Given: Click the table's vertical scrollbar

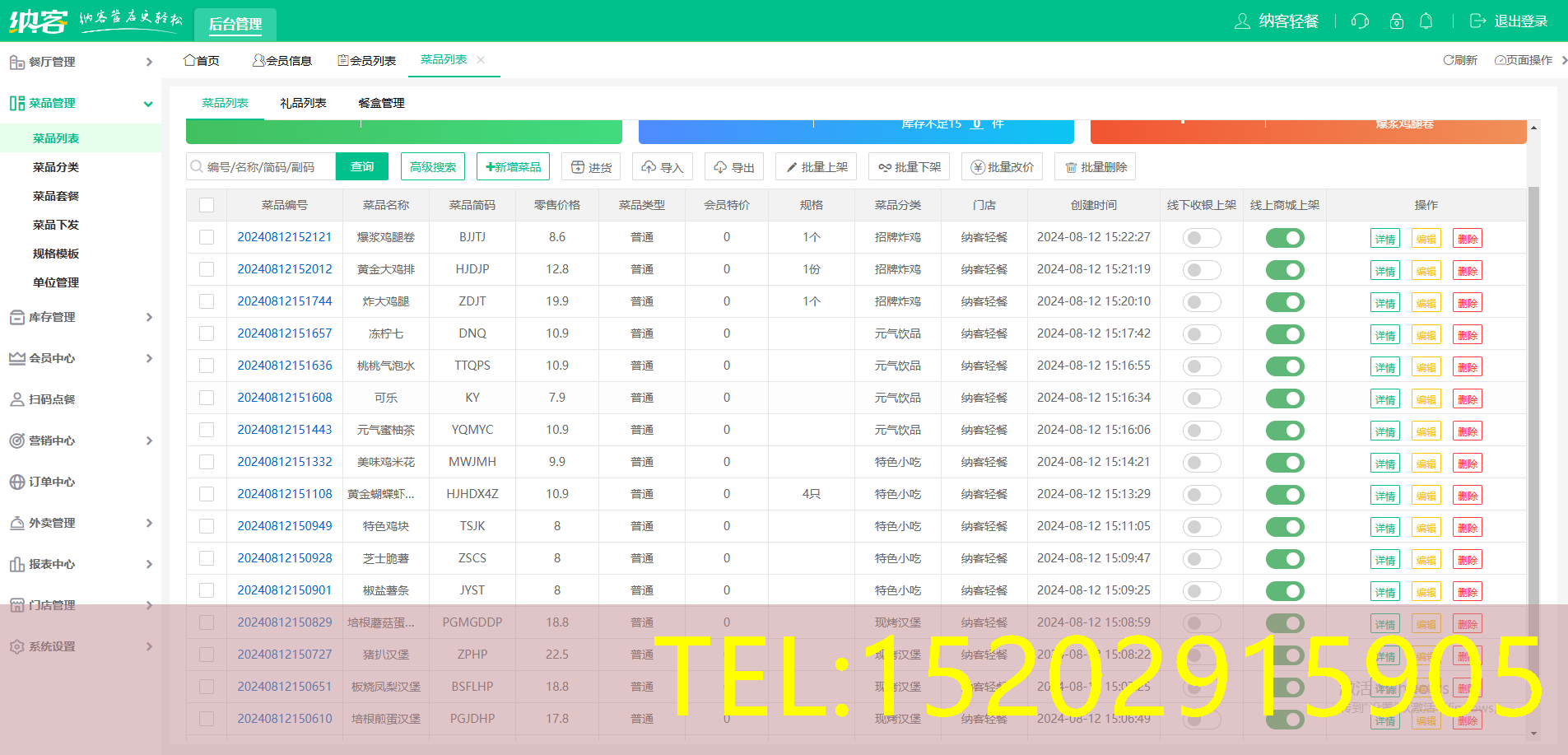Looking at the screenshot, I should [1533, 371].
